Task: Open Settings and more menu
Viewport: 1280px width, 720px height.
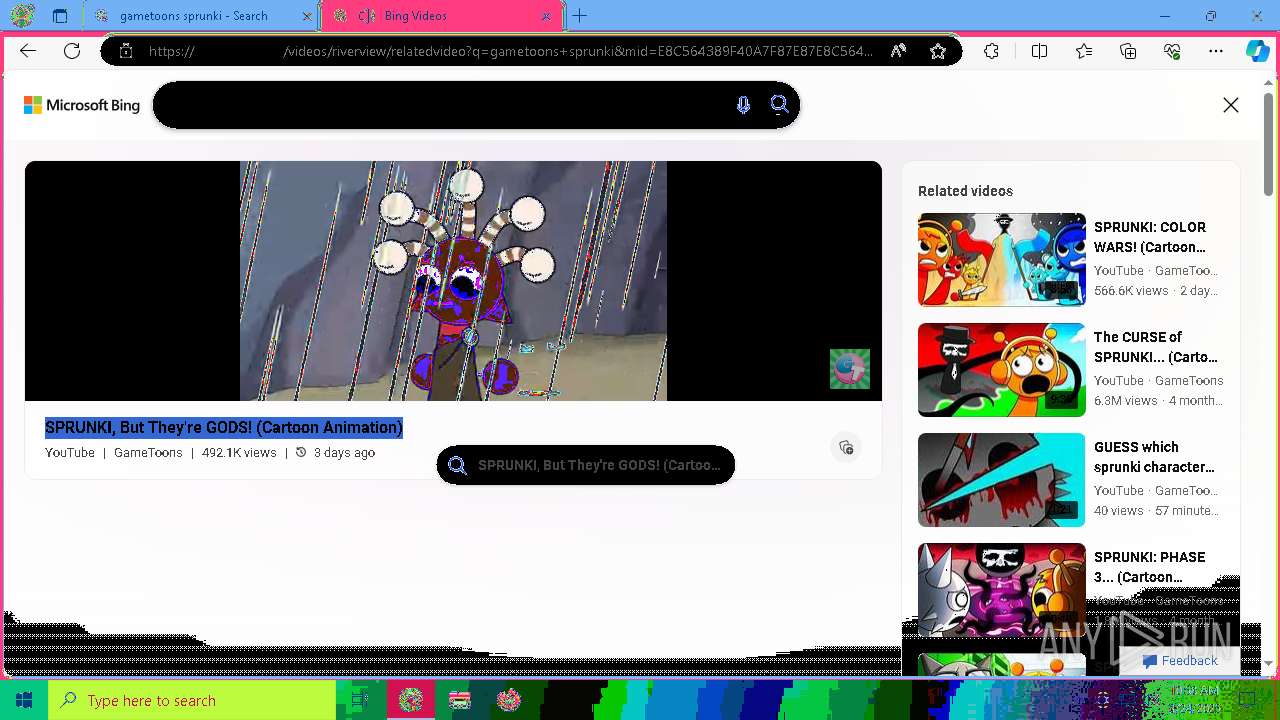Action: click(x=1216, y=51)
